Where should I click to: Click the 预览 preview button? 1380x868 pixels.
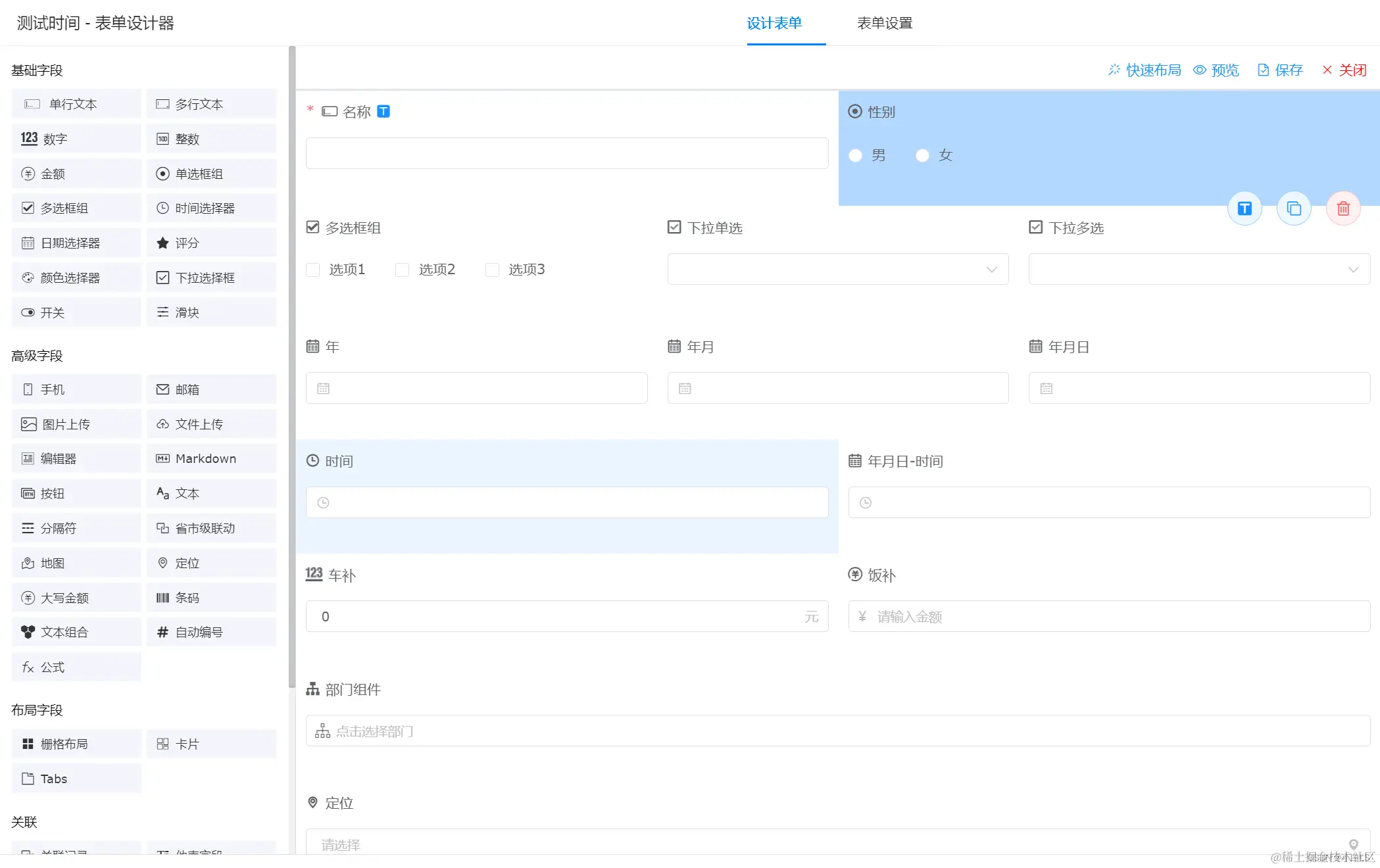tap(1216, 70)
